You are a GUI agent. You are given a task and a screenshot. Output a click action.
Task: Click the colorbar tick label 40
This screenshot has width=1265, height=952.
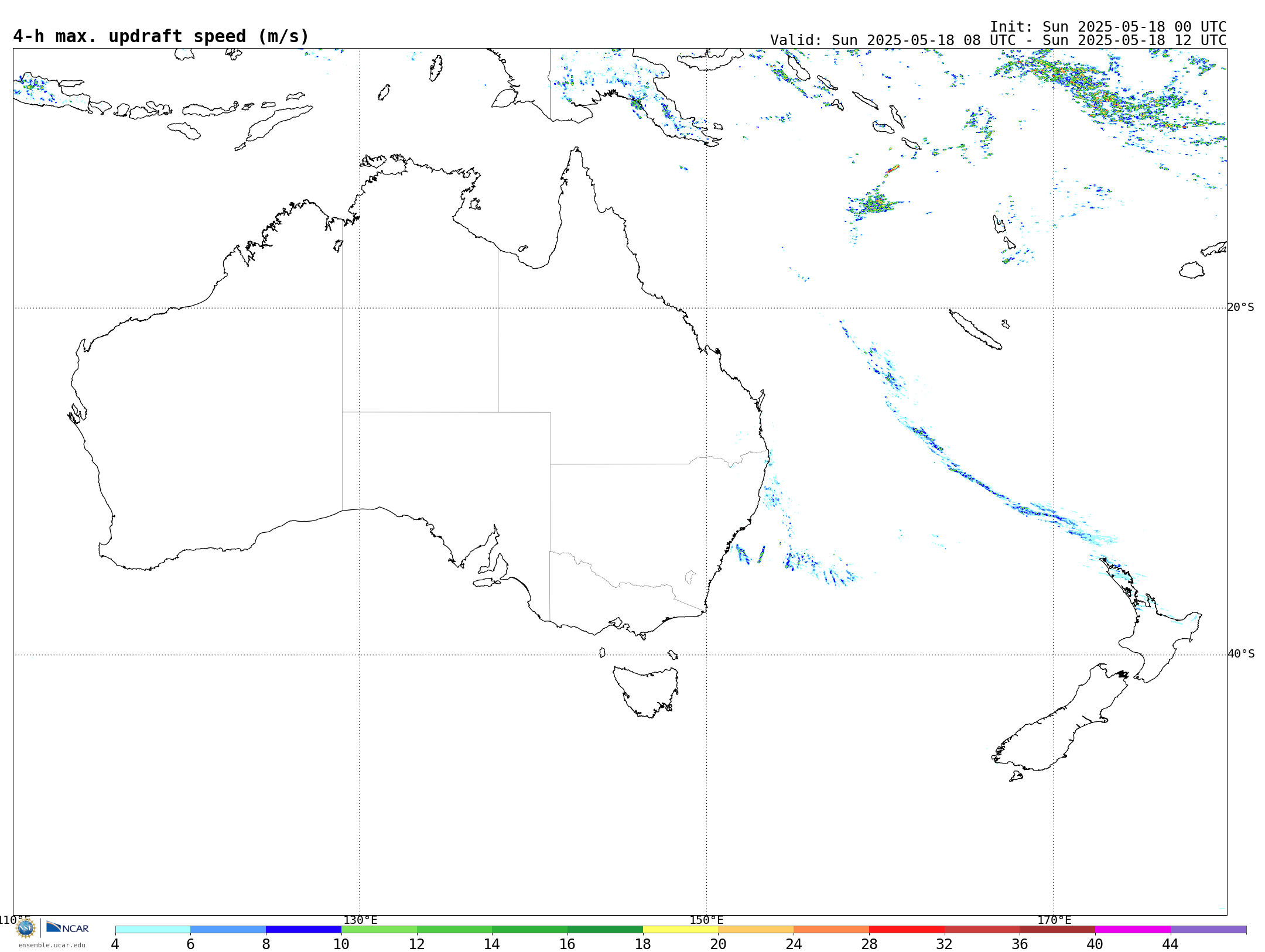coord(1095,944)
